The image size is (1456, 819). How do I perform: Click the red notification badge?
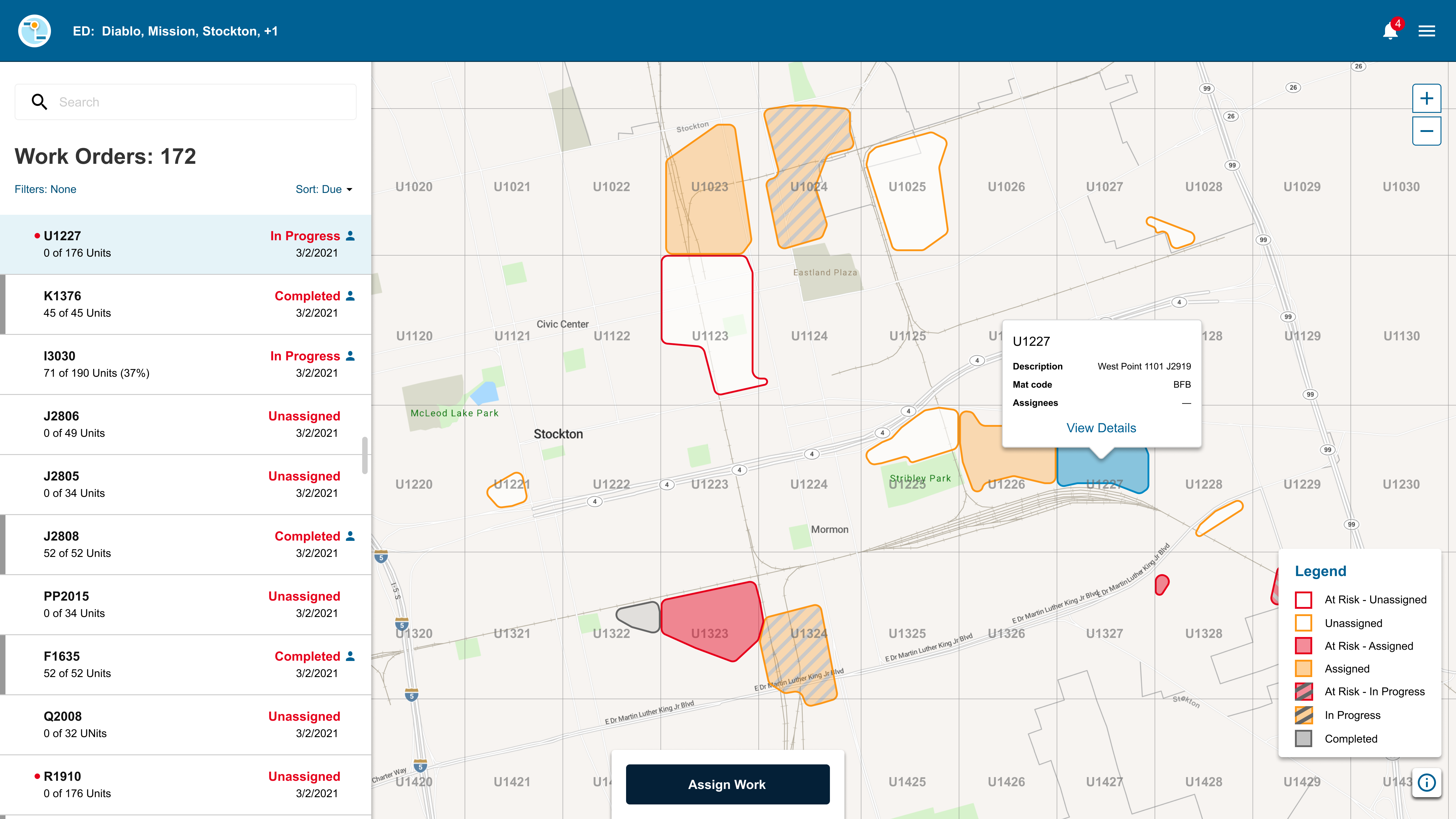[x=1398, y=24]
